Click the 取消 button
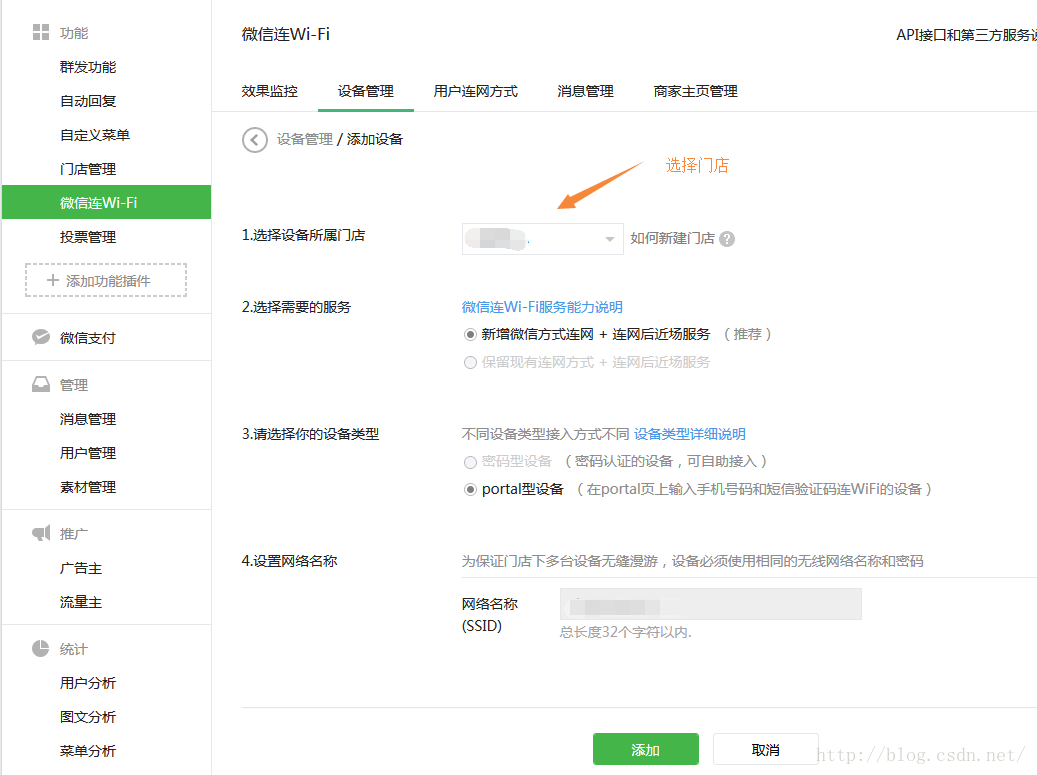 click(x=765, y=749)
